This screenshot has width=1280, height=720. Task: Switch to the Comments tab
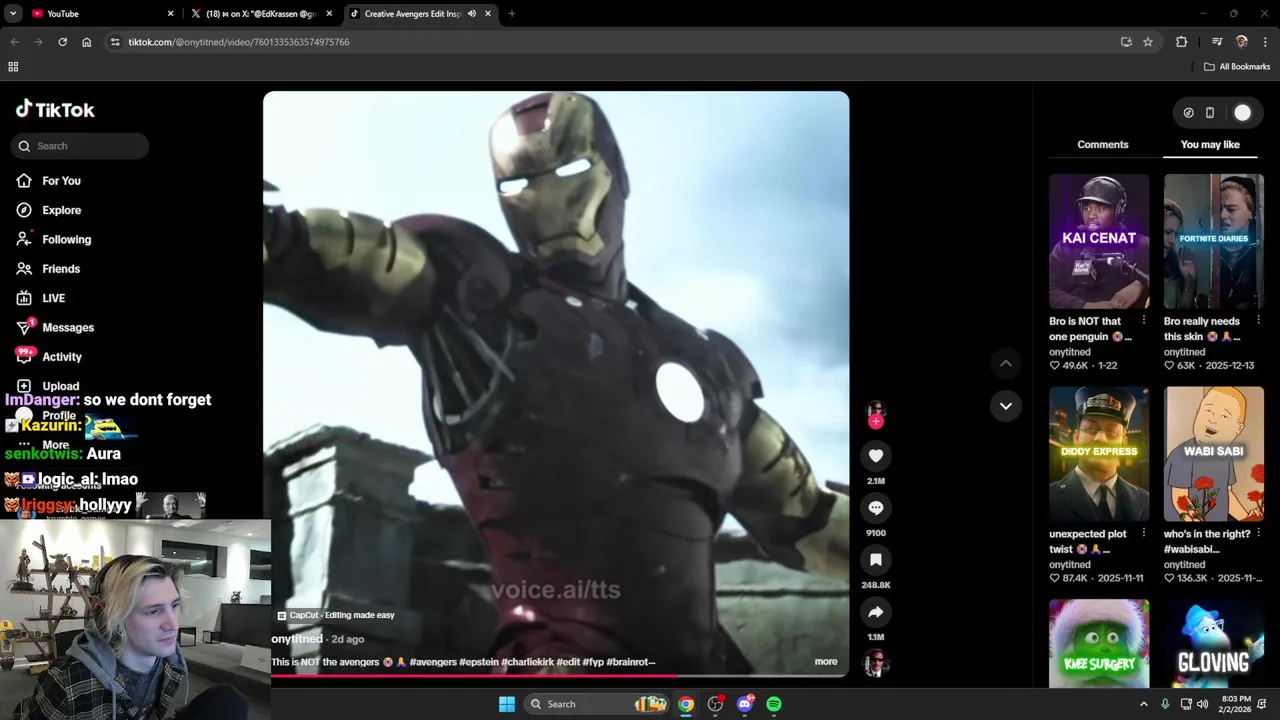(x=1103, y=145)
